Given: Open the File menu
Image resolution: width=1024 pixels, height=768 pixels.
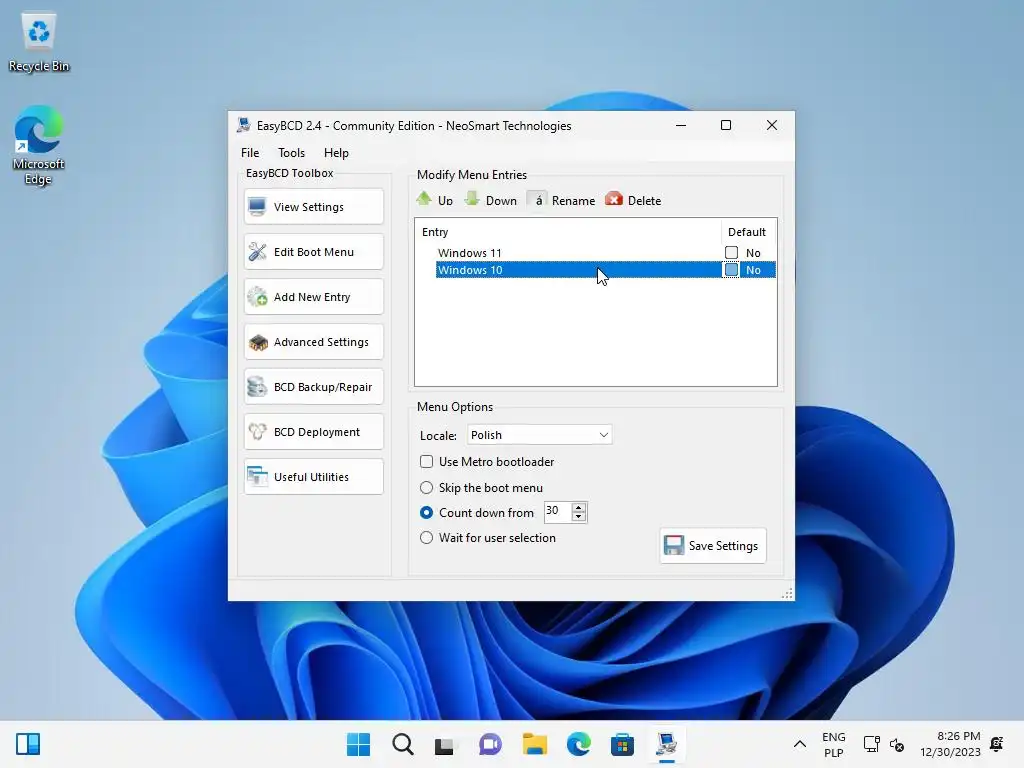Looking at the screenshot, I should 250,152.
